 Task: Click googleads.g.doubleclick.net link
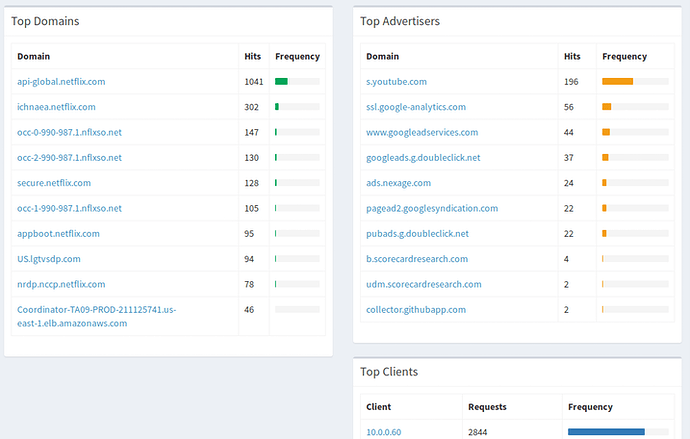(423, 157)
